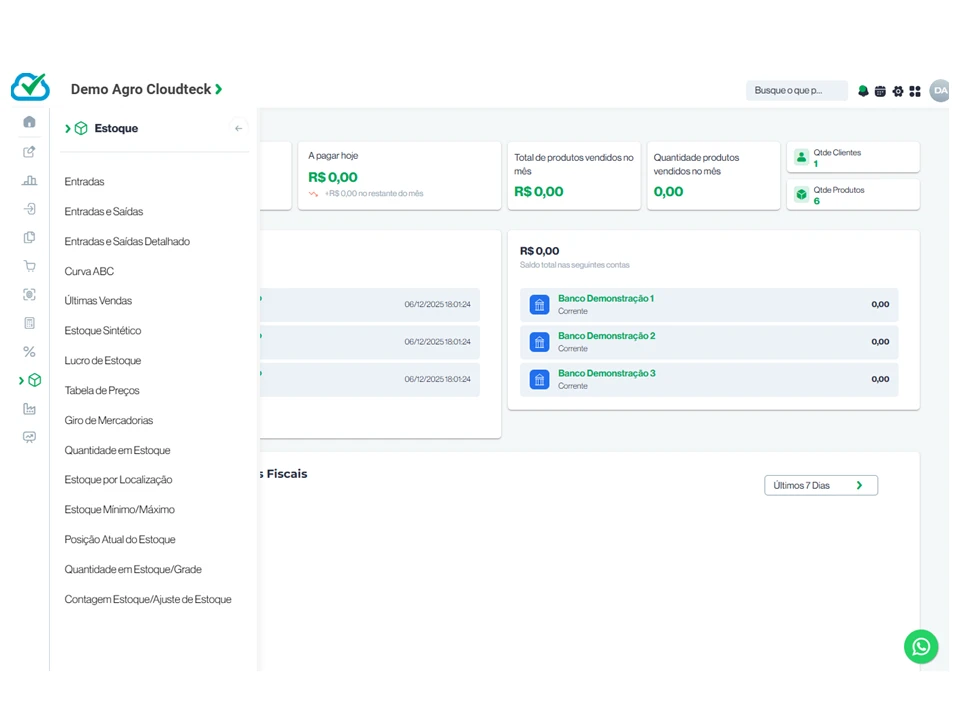Open WhatsApp chat floating button
Viewport: 960px width, 720px height.
[x=921, y=646]
